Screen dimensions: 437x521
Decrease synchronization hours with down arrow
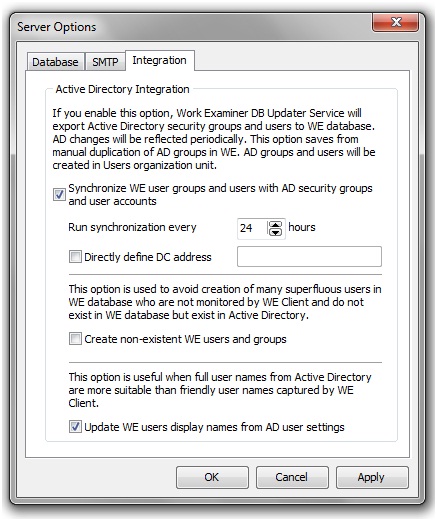click(275, 232)
